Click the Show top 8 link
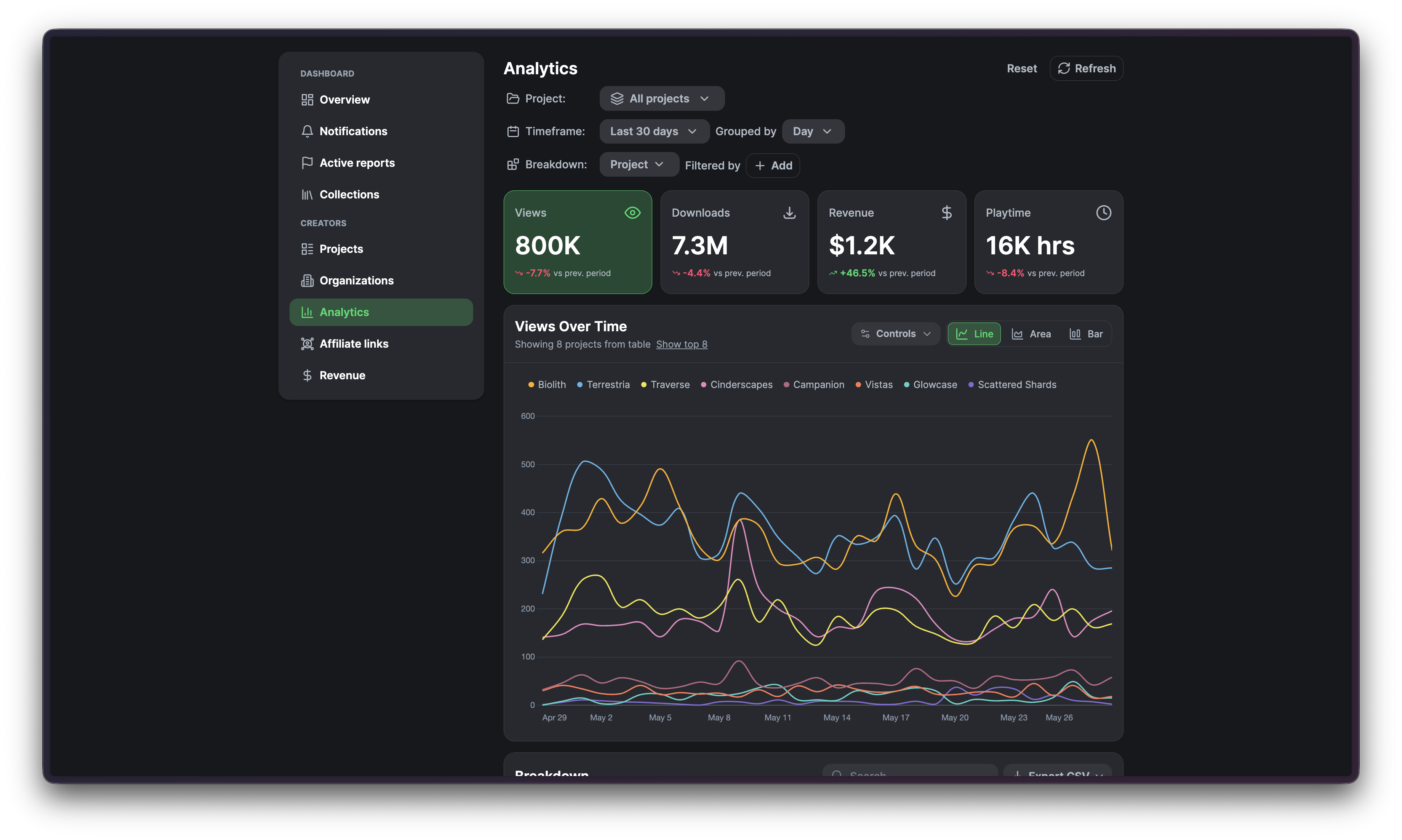1402x840 pixels. 681,344
